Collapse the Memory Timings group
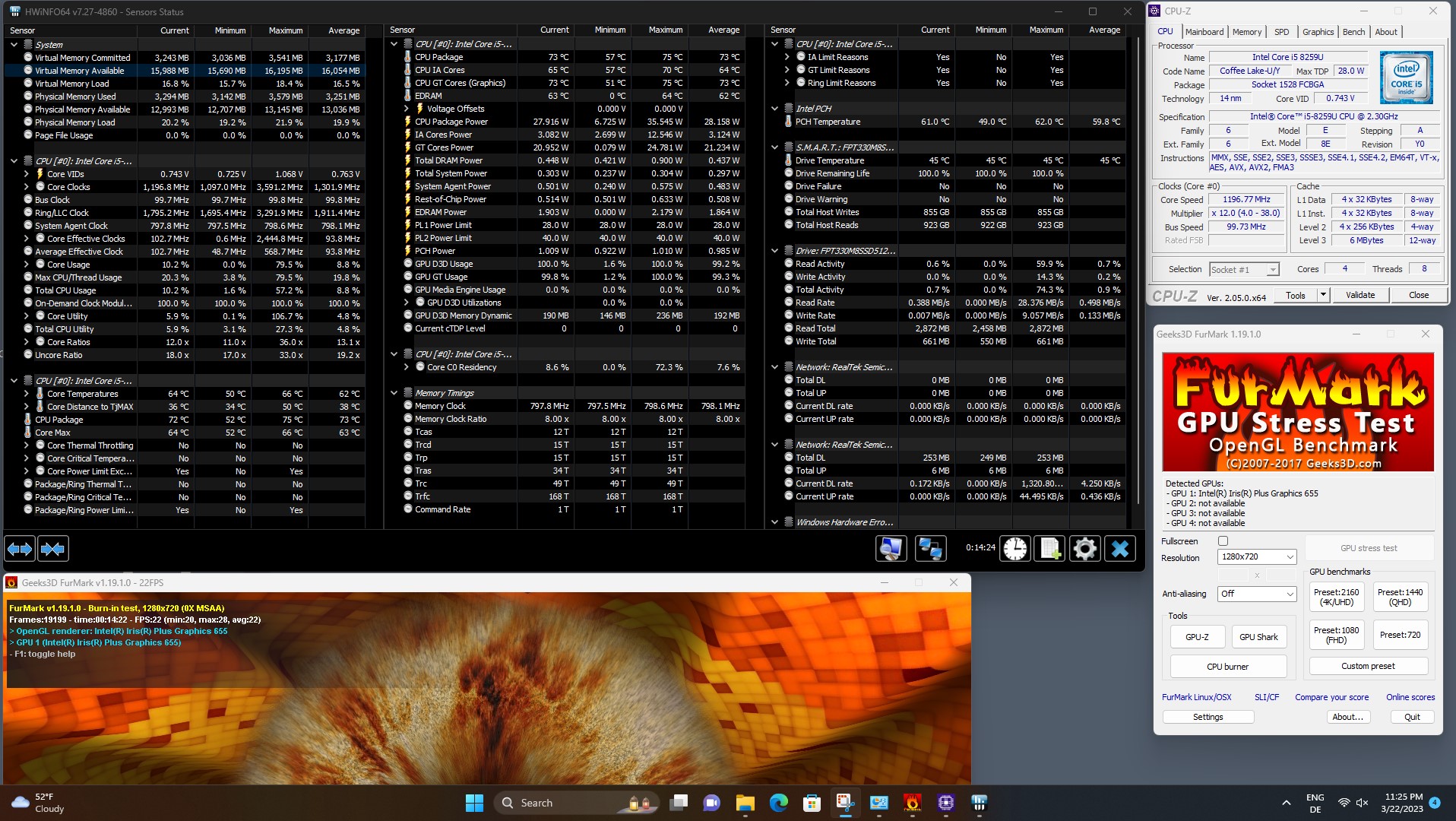This screenshot has height=821, width=1456. point(394,393)
